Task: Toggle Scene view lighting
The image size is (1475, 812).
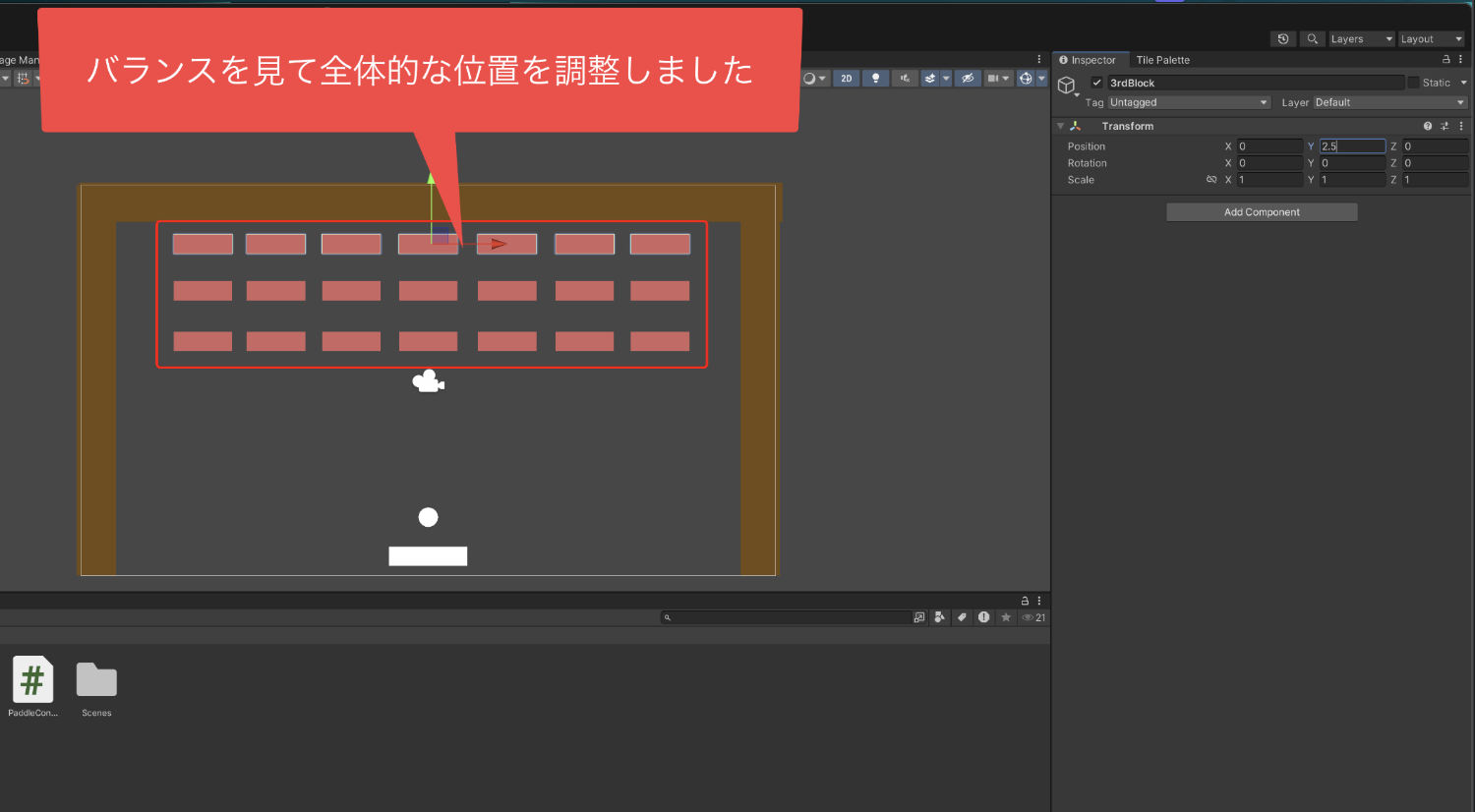Action: point(875,79)
